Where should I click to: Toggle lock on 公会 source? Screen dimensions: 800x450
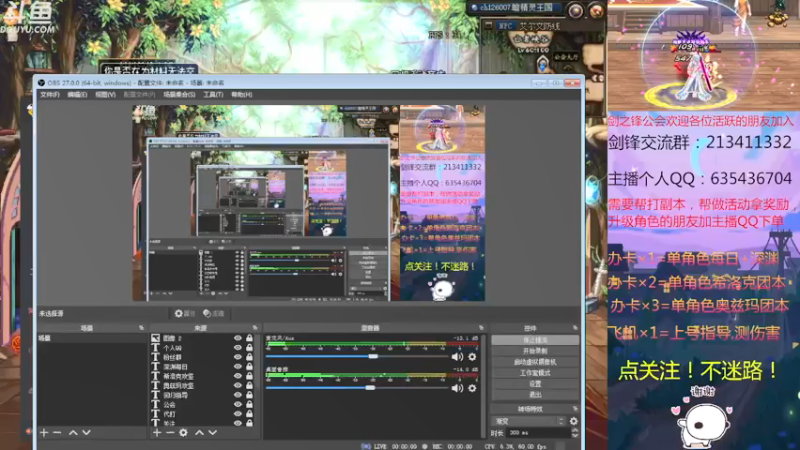[249, 404]
